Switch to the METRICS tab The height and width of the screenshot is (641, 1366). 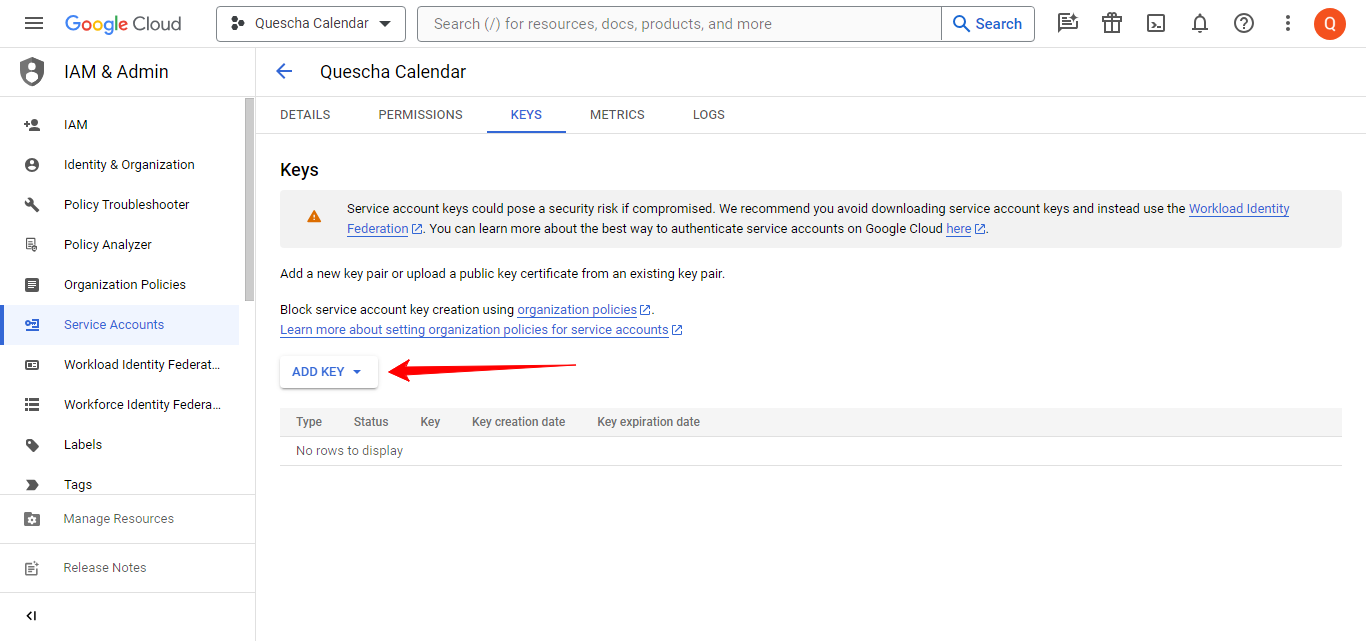[x=617, y=115]
